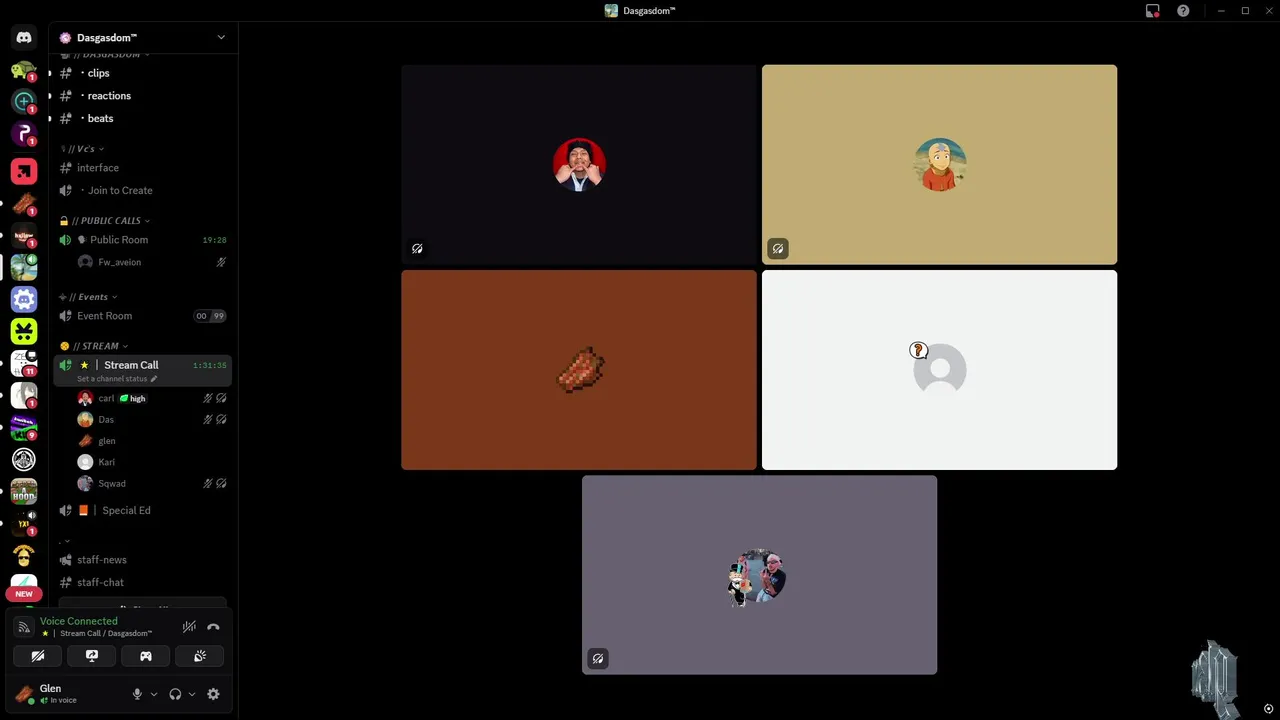Click Set a channel status

pos(112,379)
